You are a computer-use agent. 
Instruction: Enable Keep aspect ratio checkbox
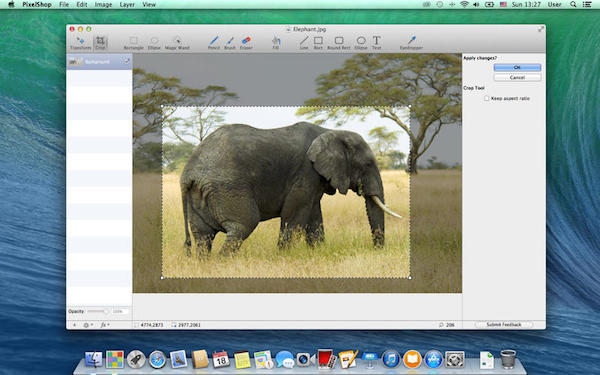pos(487,98)
